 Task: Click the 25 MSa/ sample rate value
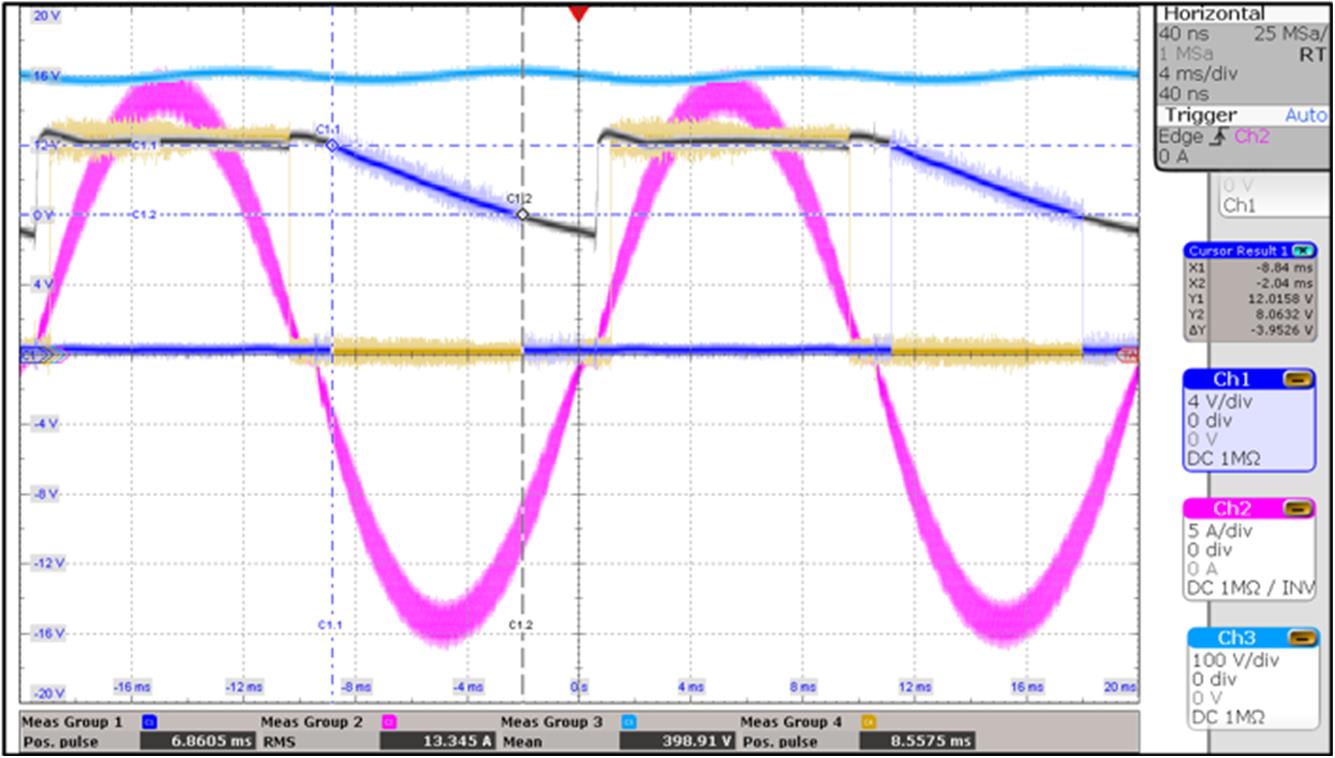pos(1290,34)
